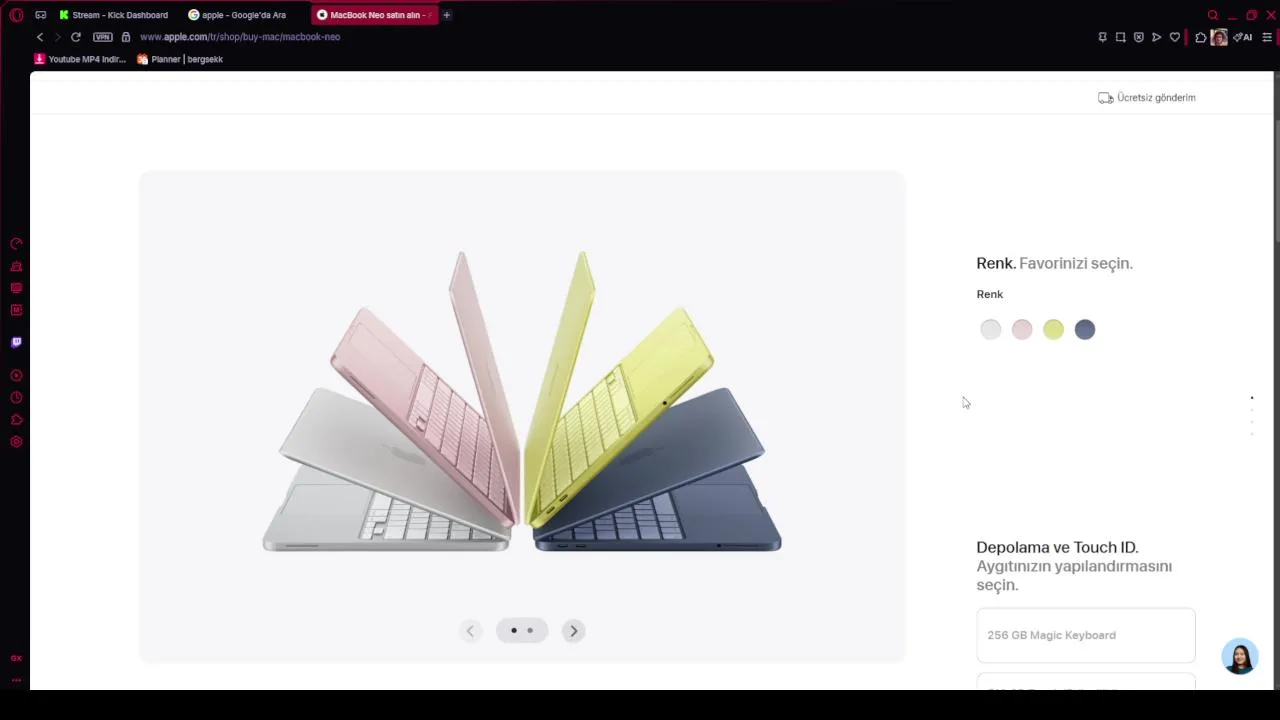Open the third sidebar panel icon below GX Cleaner
The height and width of the screenshot is (720, 1280).
(x=16, y=288)
